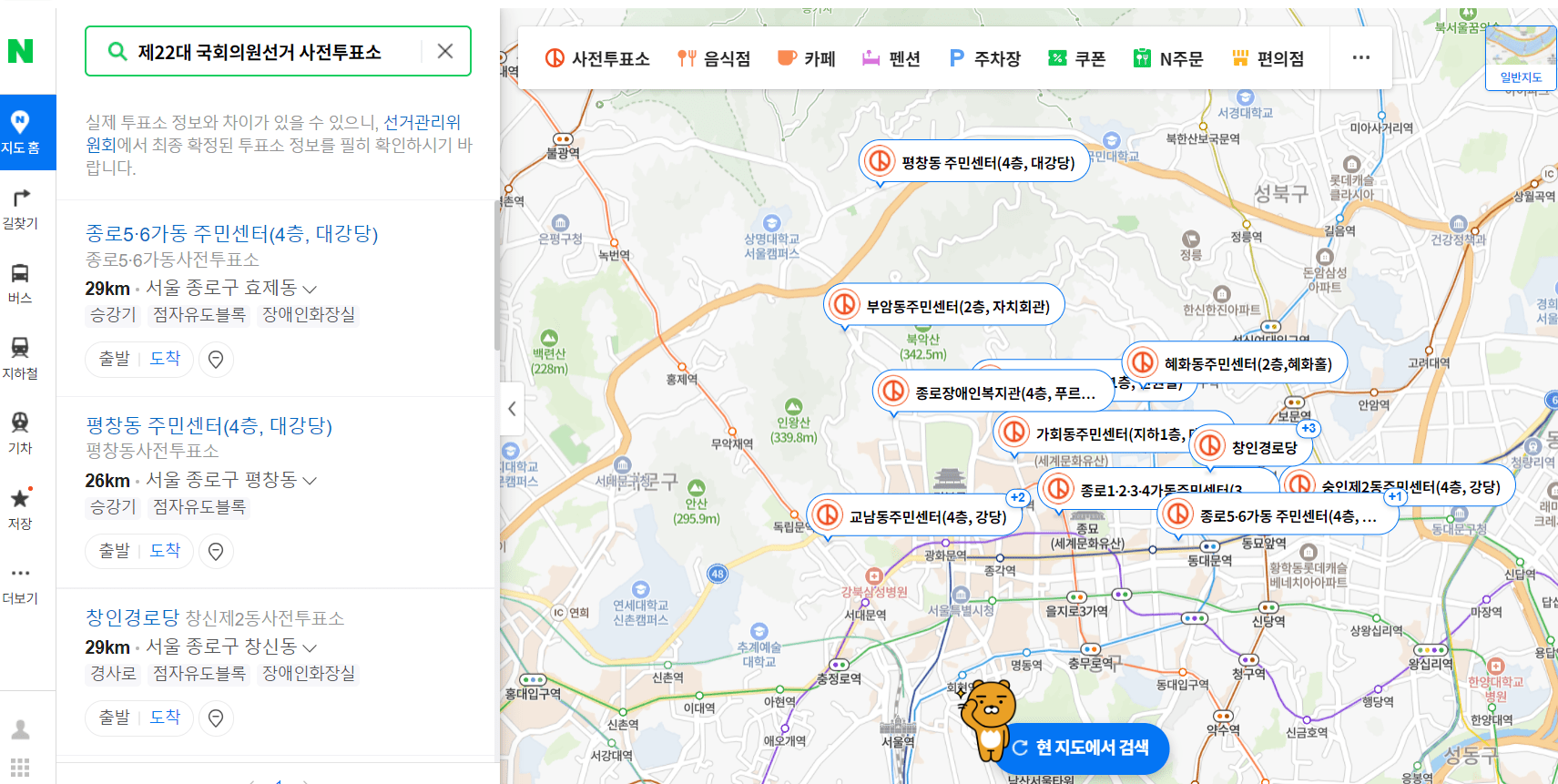Expand +3 cluster badge near 창인경로당

pos(1309,428)
